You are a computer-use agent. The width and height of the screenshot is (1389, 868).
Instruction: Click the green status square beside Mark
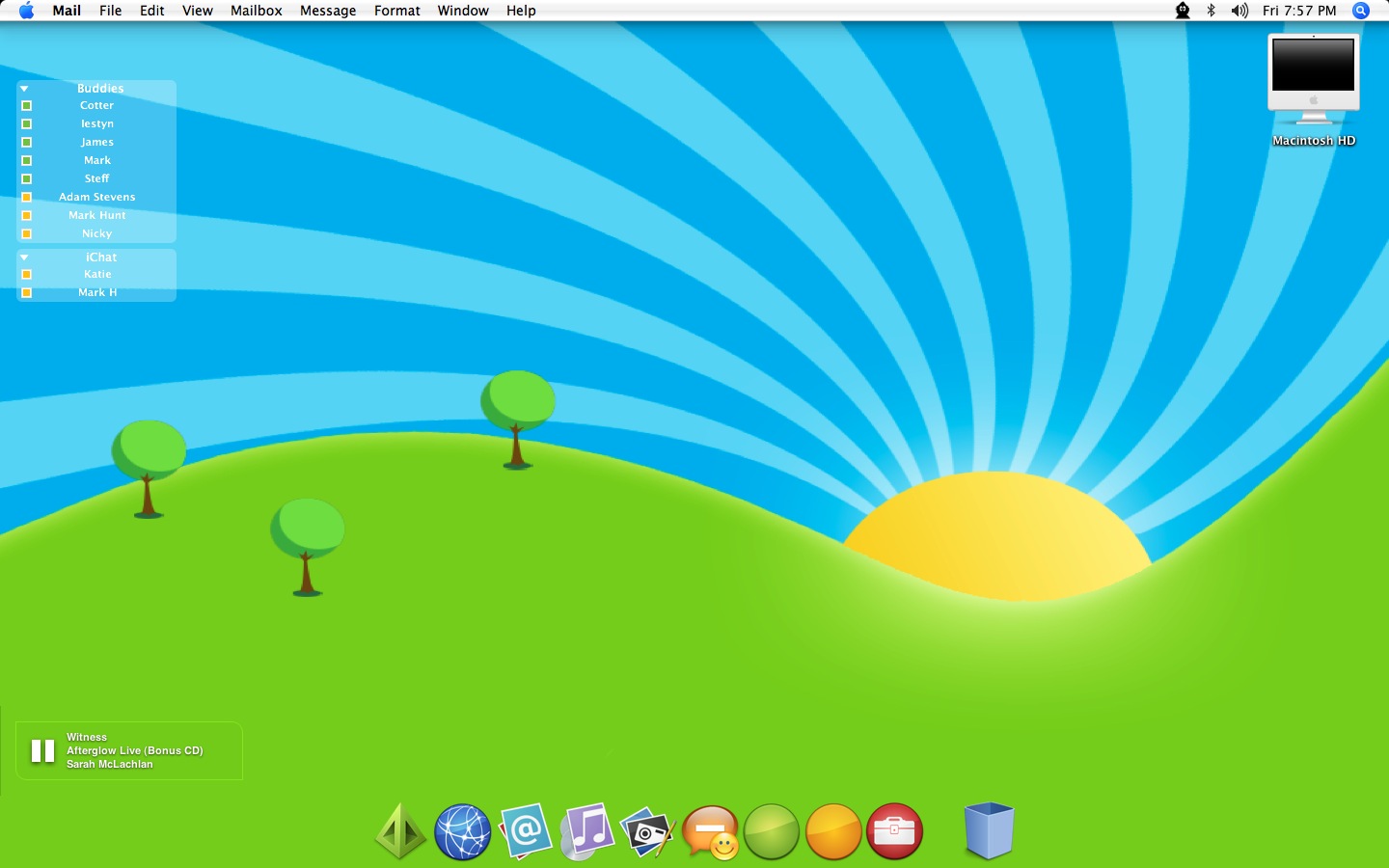click(x=27, y=160)
